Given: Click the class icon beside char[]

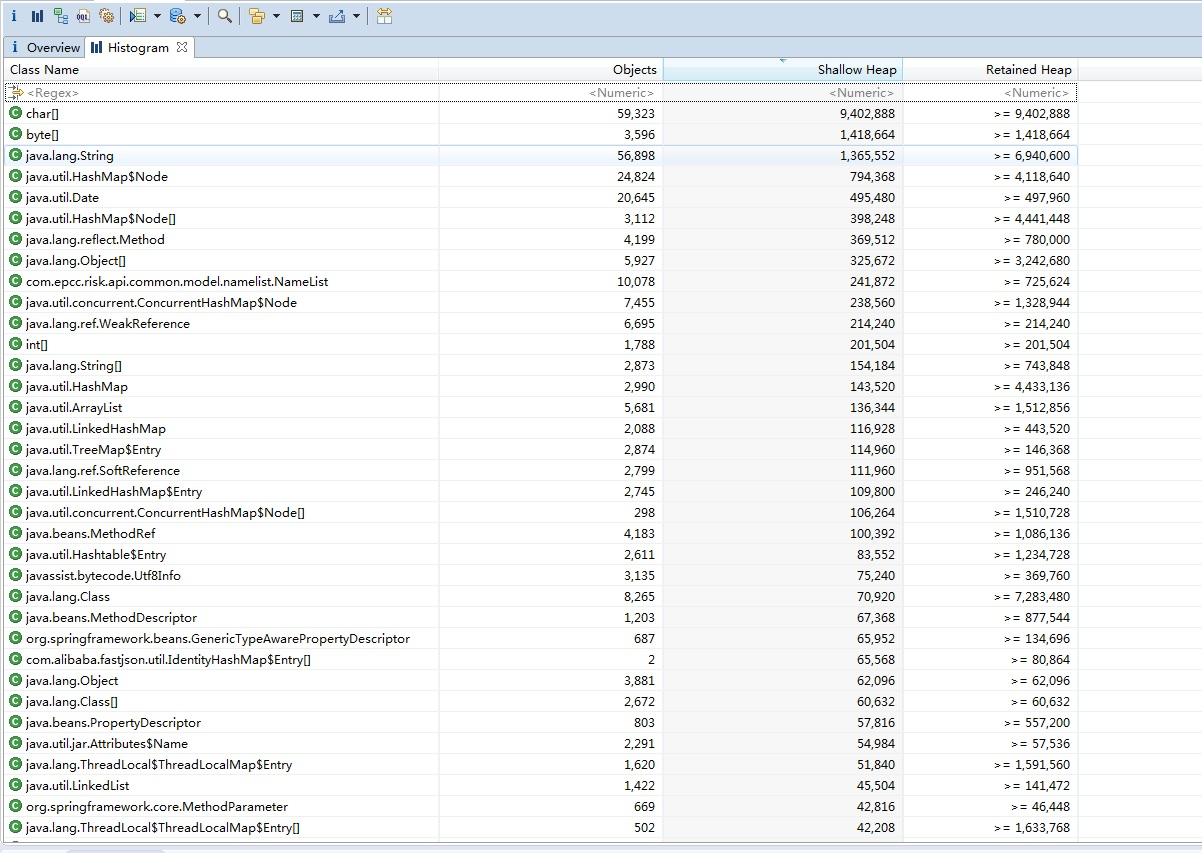Looking at the screenshot, I should point(15,113).
